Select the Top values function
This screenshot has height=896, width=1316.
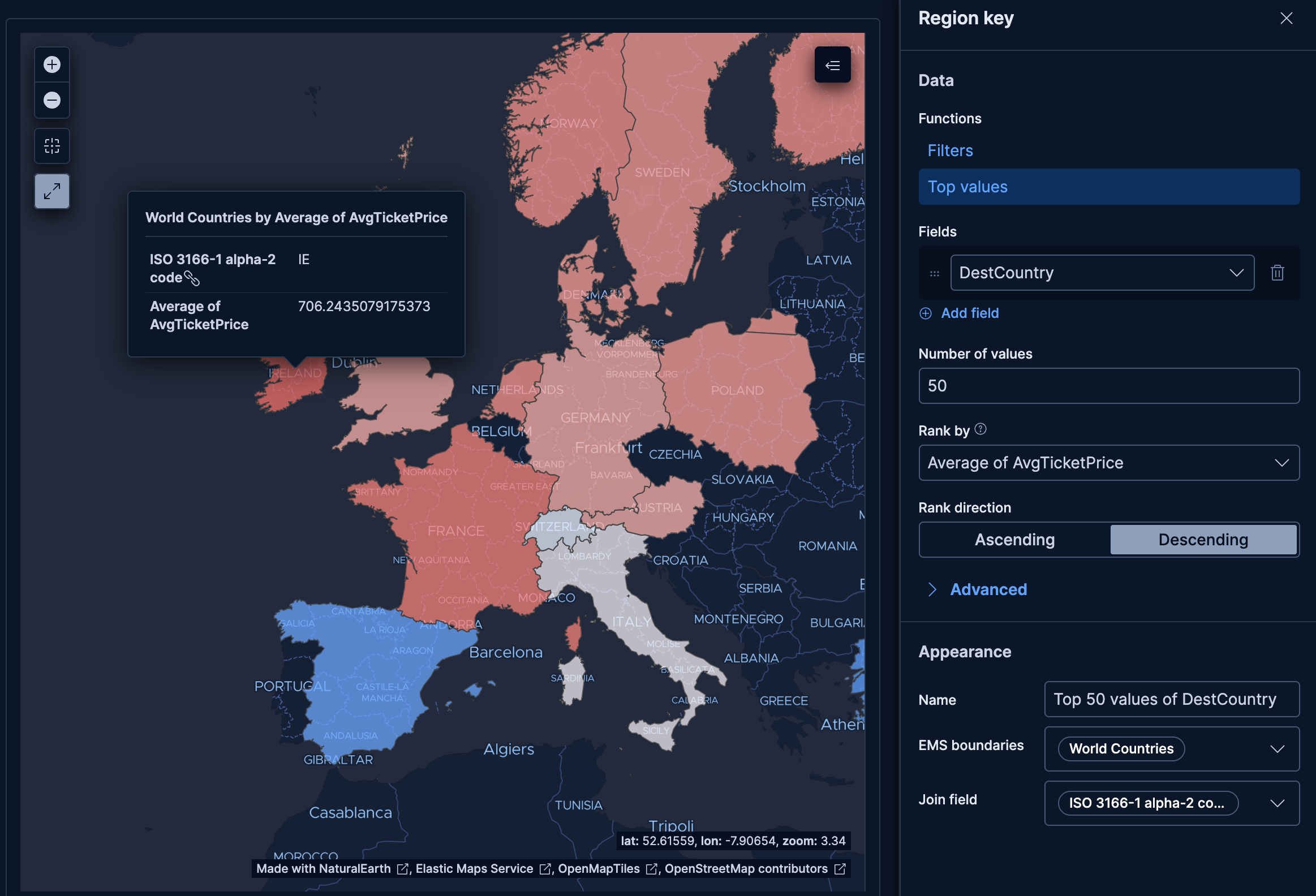(x=967, y=186)
